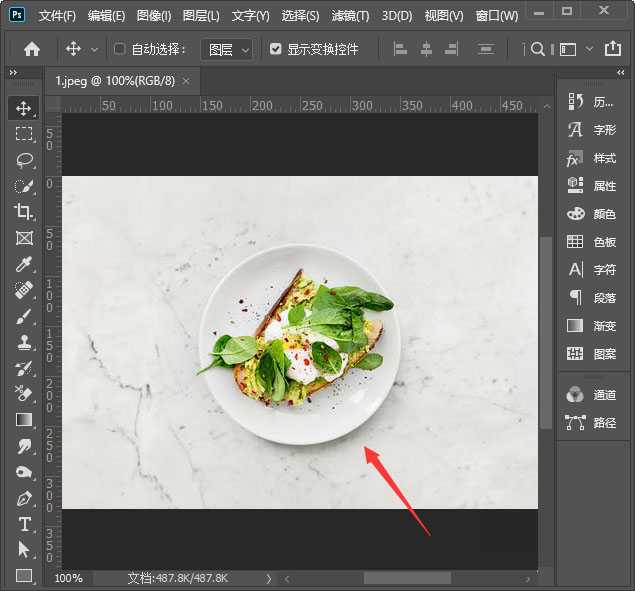
Task: Collapse the right panel dock double-arrow
Action: coord(620,73)
